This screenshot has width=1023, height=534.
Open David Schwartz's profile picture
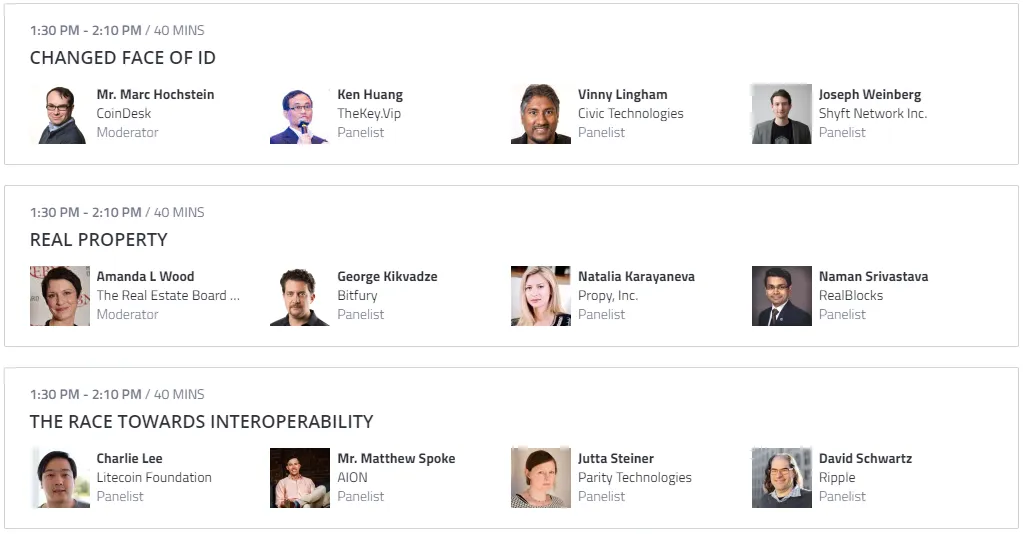click(x=782, y=478)
